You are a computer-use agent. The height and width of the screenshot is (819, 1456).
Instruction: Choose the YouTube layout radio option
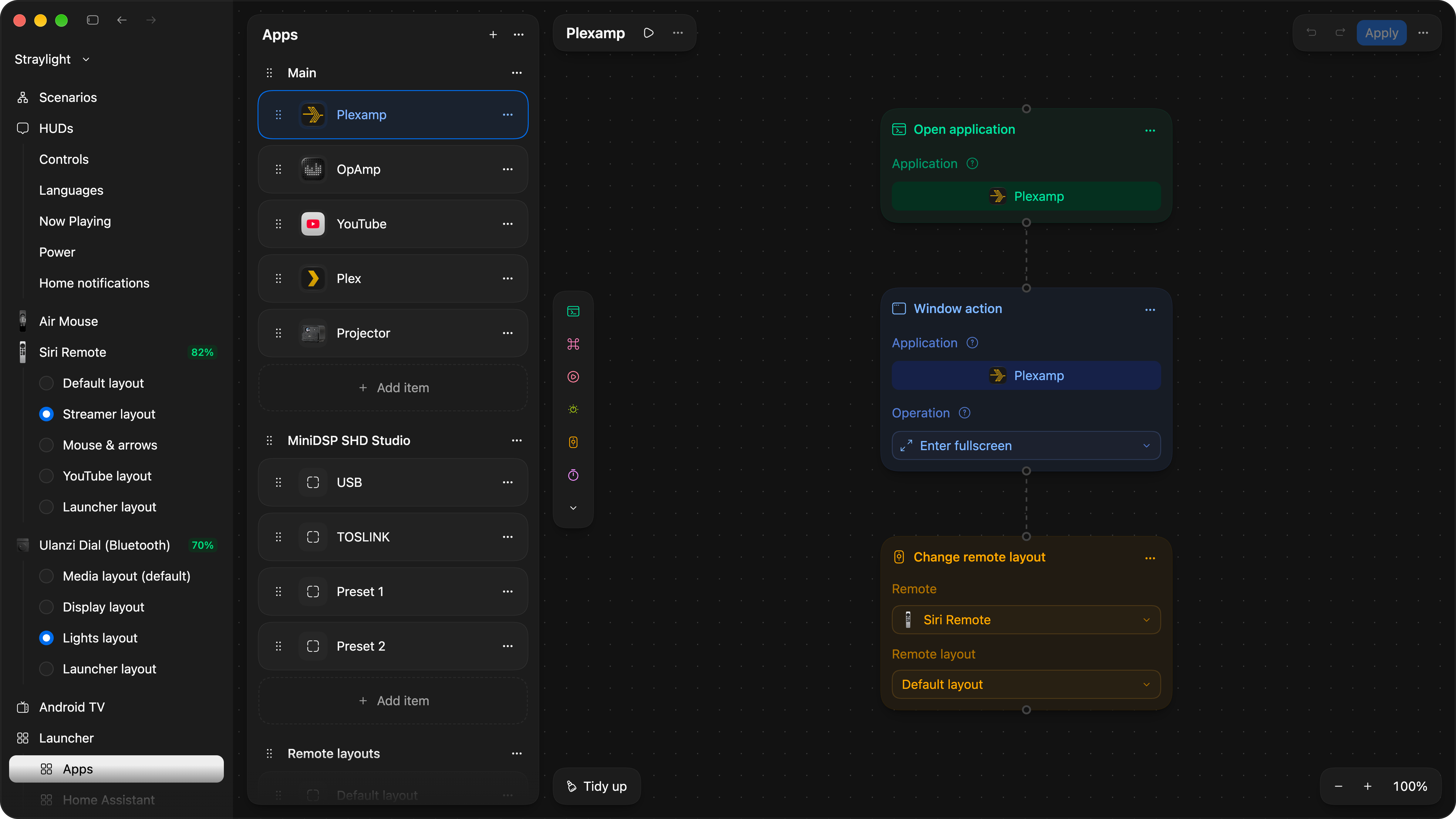pos(46,477)
